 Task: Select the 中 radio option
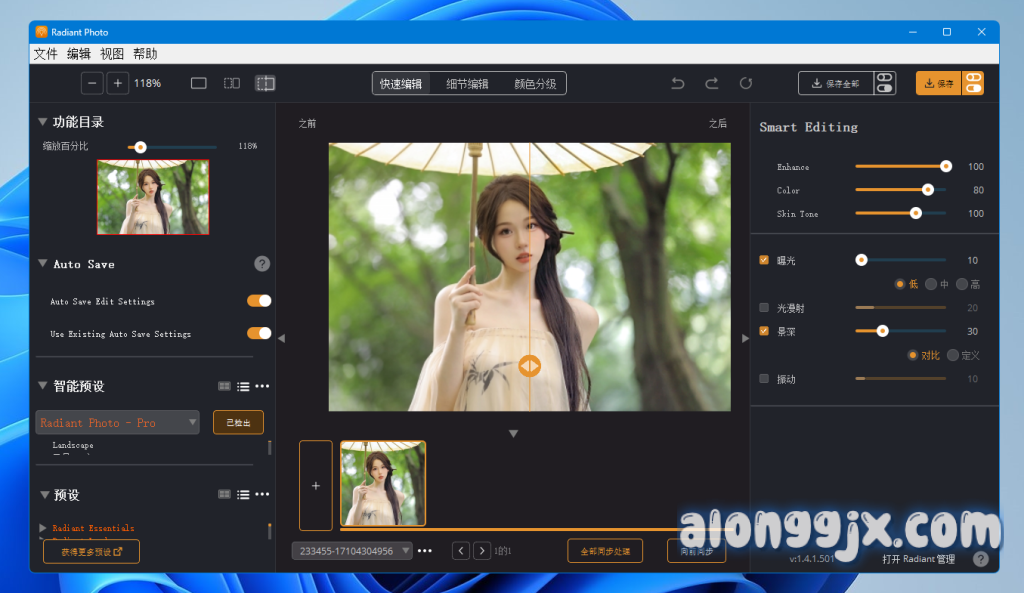coord(931,284)
